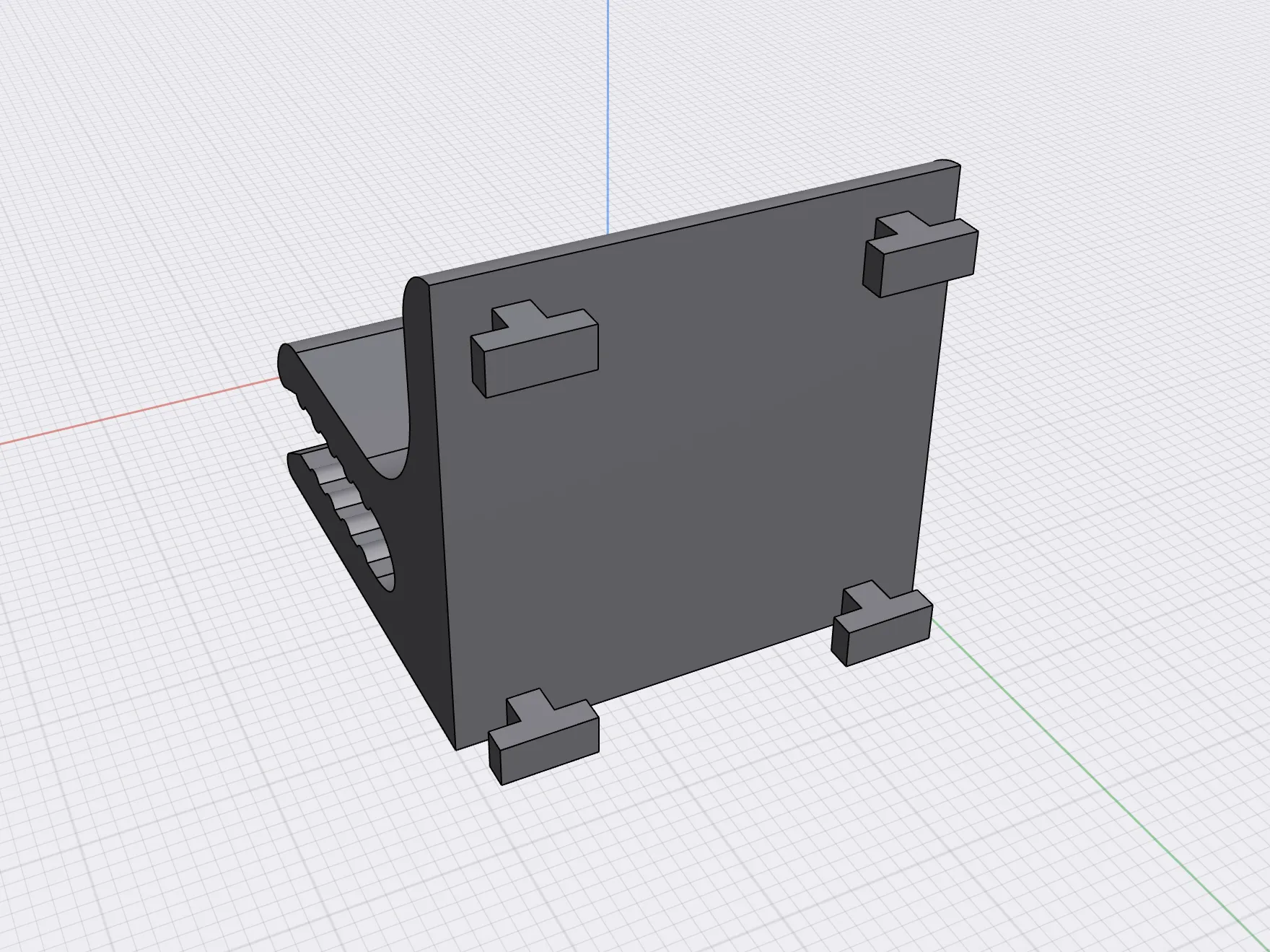Image resolution: width=1270 pixels, height=952 pixels.
Task: Pick the T-shaped peg at the panel's lower-left corner
Action: pyautogui.click(x=543, y=737)
